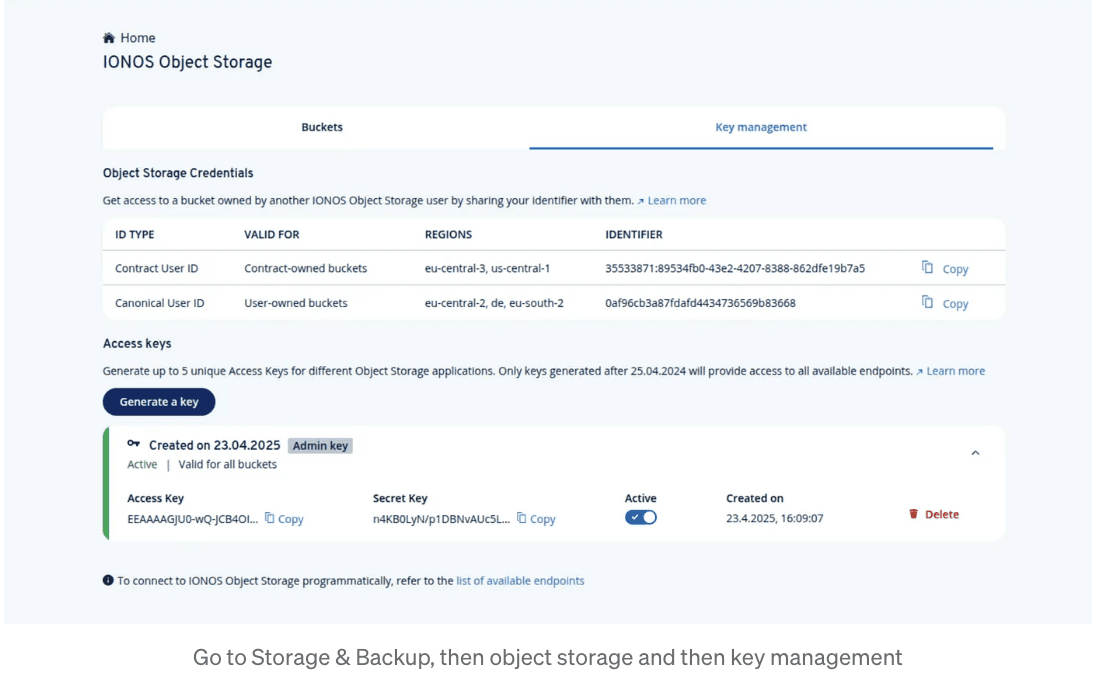This screenshot has height=684, width=1096.
Task: Click the Admin key badge
Action: click(x=320, y=446)
